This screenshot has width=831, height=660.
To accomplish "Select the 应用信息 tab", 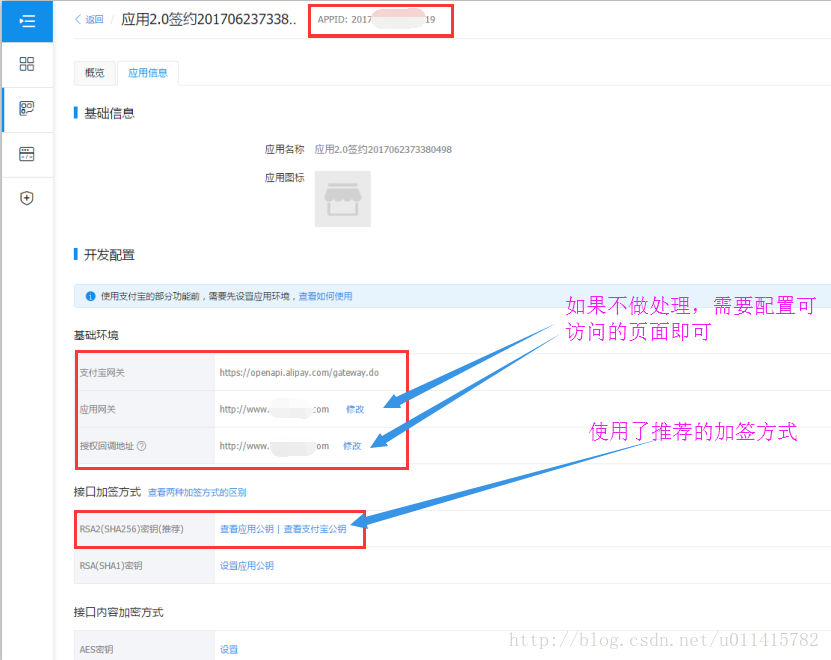I will (x=147, y=73).
